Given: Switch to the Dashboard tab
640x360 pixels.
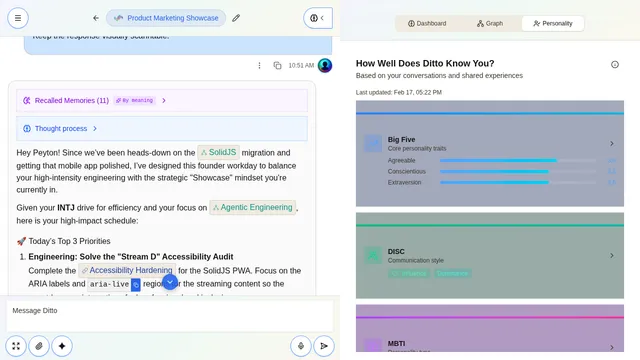Looking at the screenshot, I should click(x=427, y=23).
